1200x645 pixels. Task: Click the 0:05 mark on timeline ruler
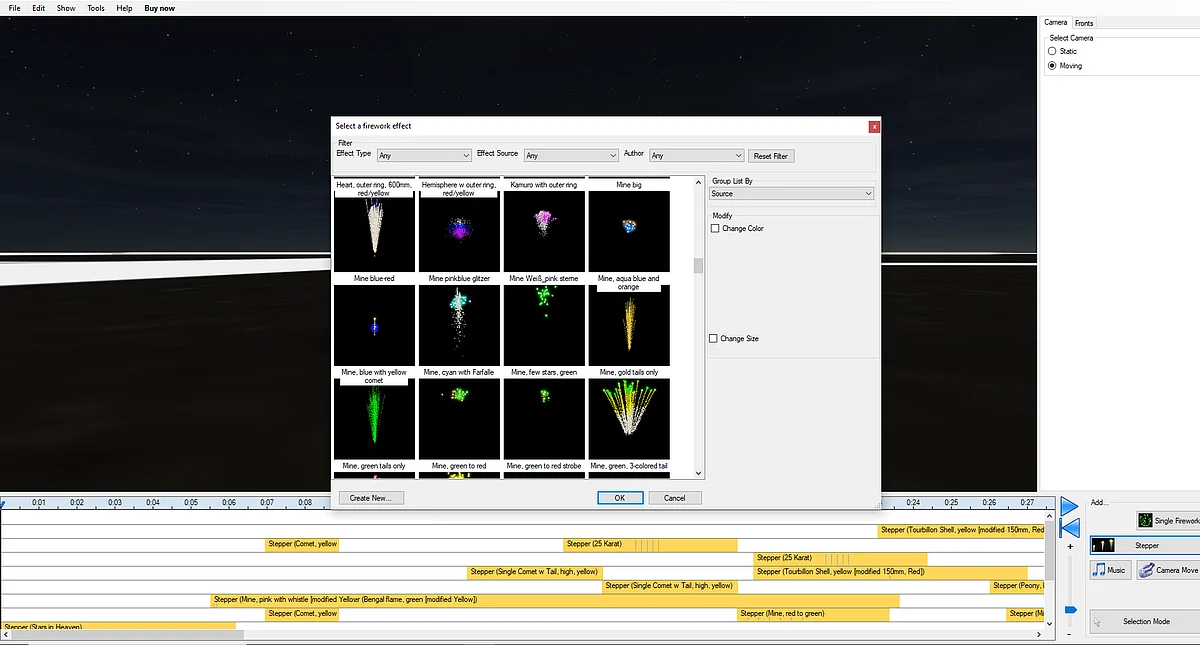coord(191,502)
